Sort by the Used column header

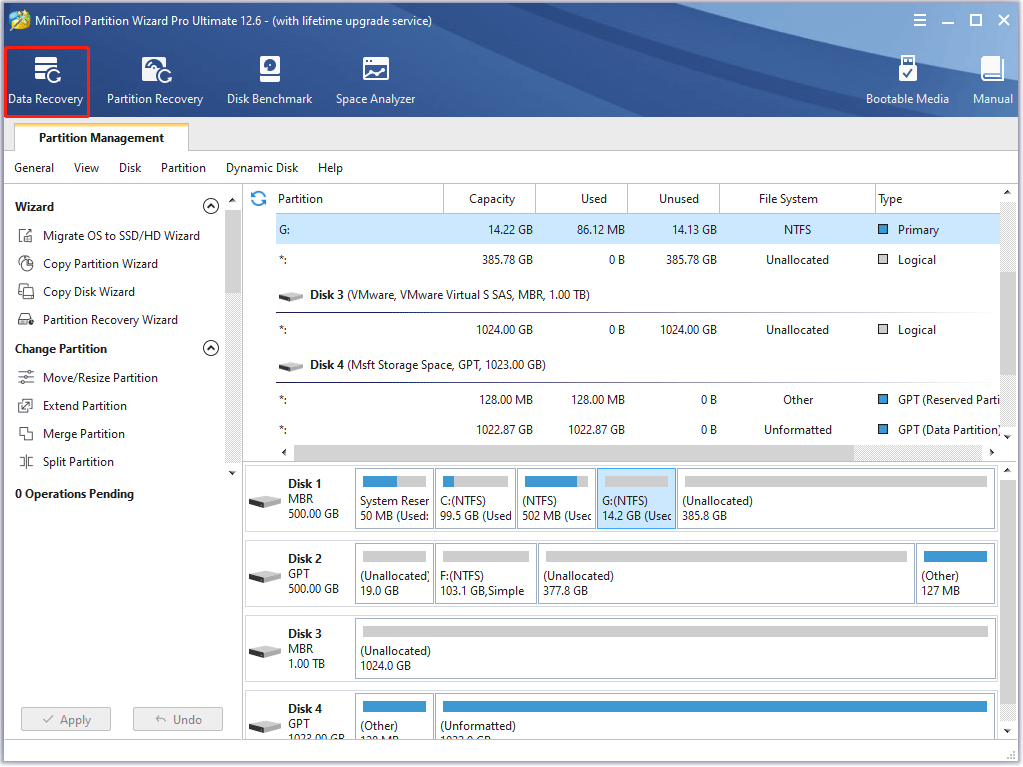coord(582,198)
